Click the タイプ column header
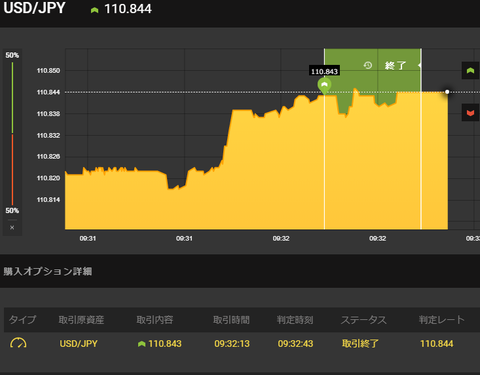The image size is (480, 375). (x=22, y=320)
